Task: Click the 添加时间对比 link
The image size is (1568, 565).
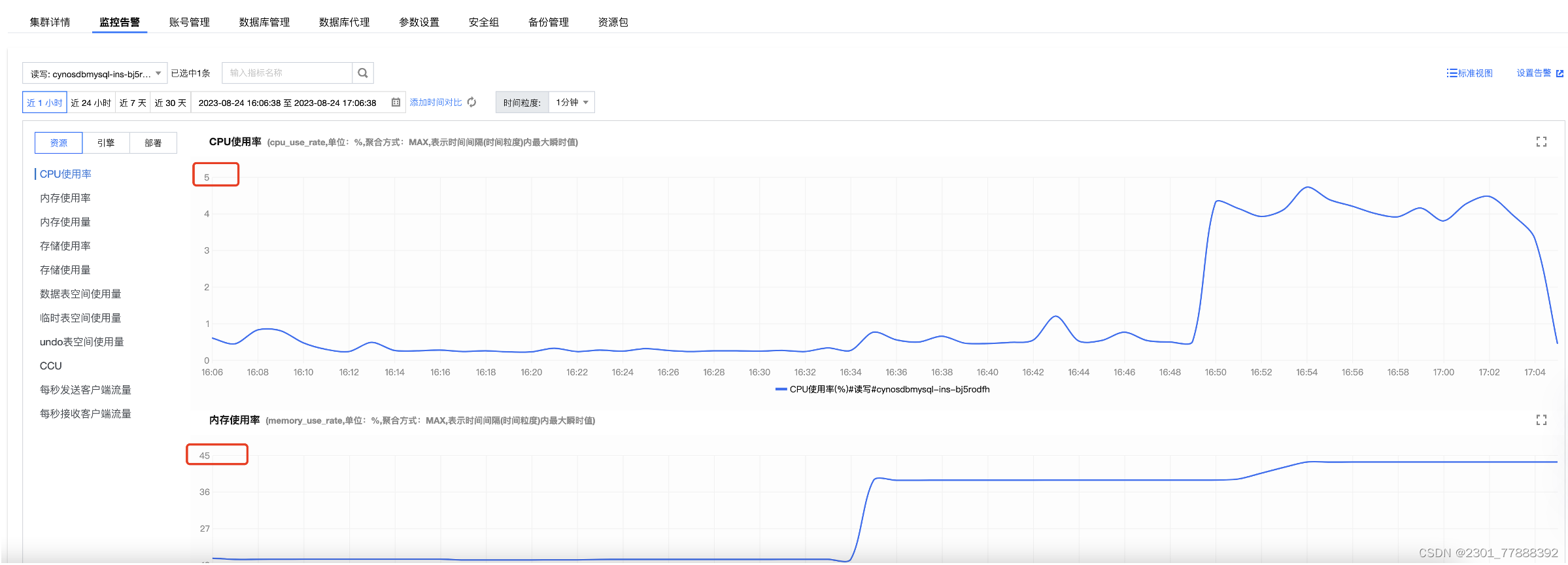Action: [x=436, y=103]
